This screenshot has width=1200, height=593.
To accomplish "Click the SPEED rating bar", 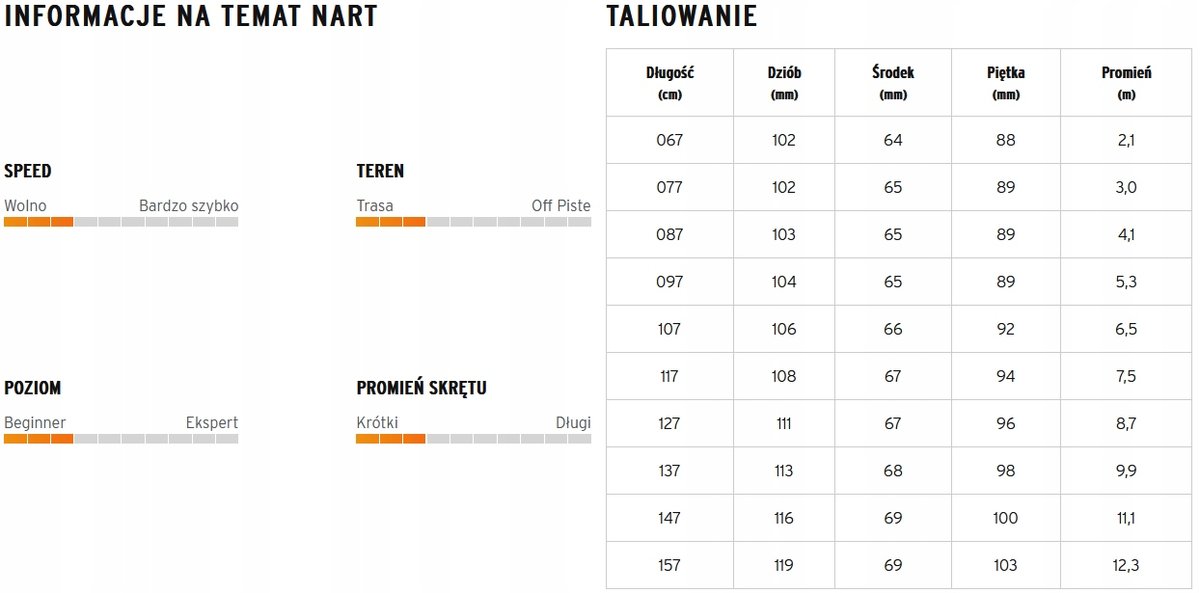I will pos(121,222).
